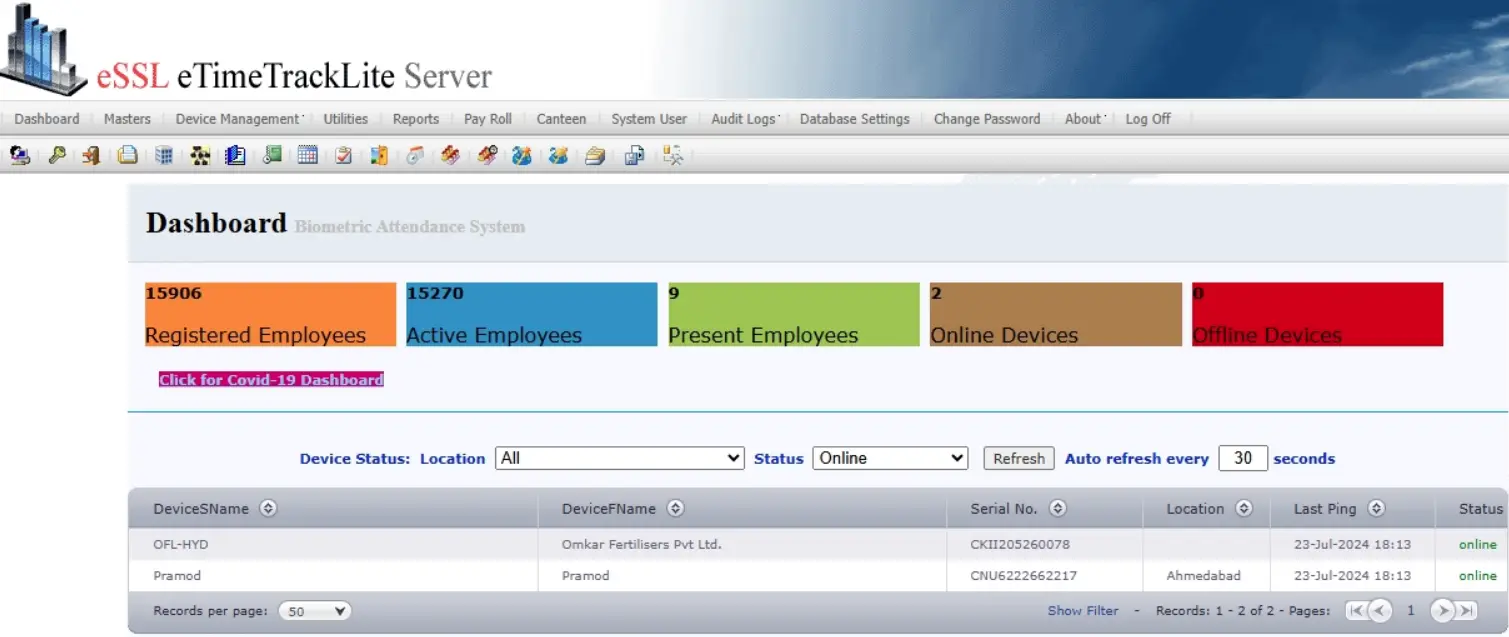Screen dimensions: 1509x637
Task: Click the grey disc toolbar icon
Action: [x=415, y=155]
